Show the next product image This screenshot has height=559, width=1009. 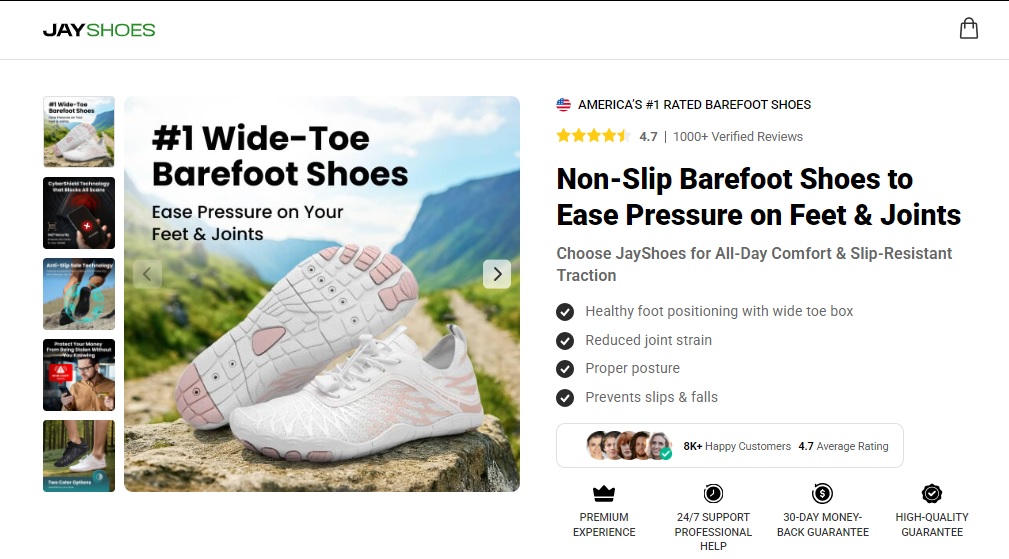coord(497,274)
